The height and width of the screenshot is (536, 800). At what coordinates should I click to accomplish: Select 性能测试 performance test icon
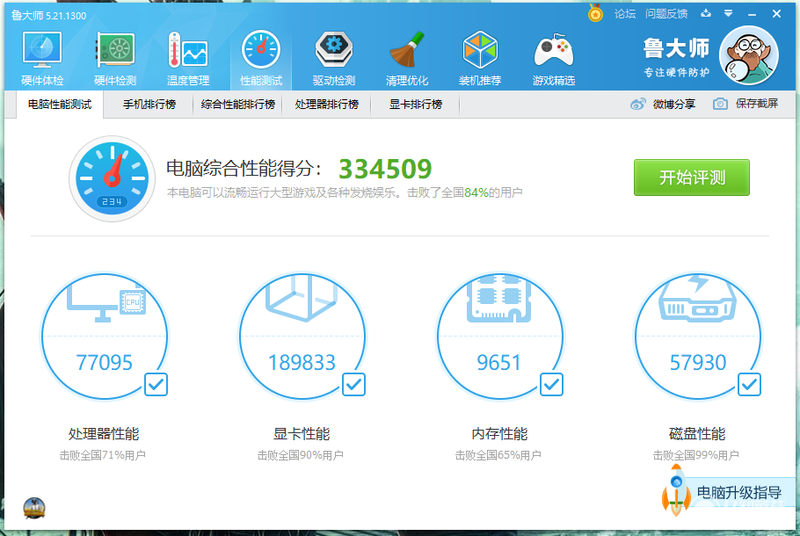coord(261,59)
